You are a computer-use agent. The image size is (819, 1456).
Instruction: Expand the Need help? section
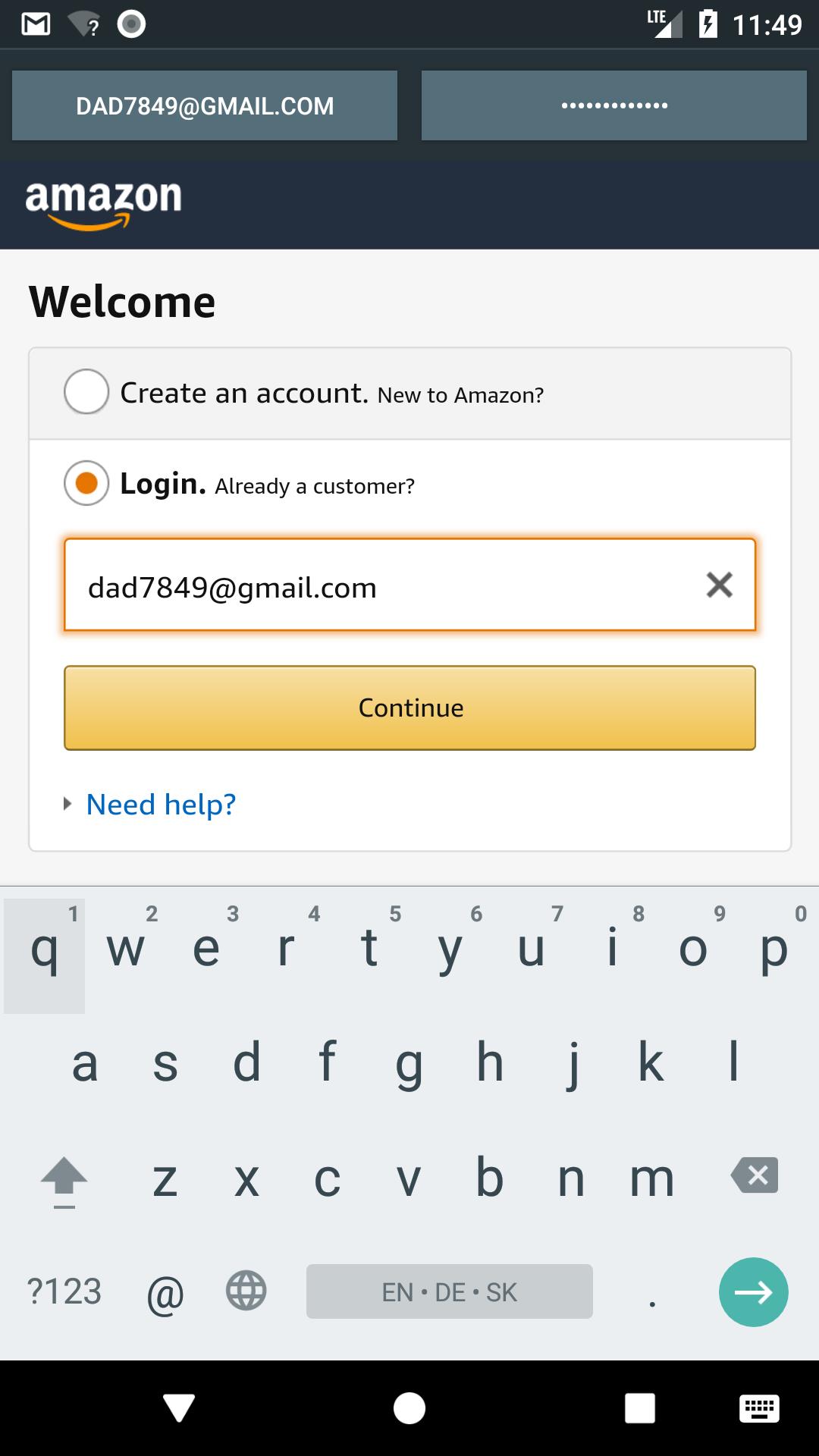pyautogui.click(x=160, y=805)
